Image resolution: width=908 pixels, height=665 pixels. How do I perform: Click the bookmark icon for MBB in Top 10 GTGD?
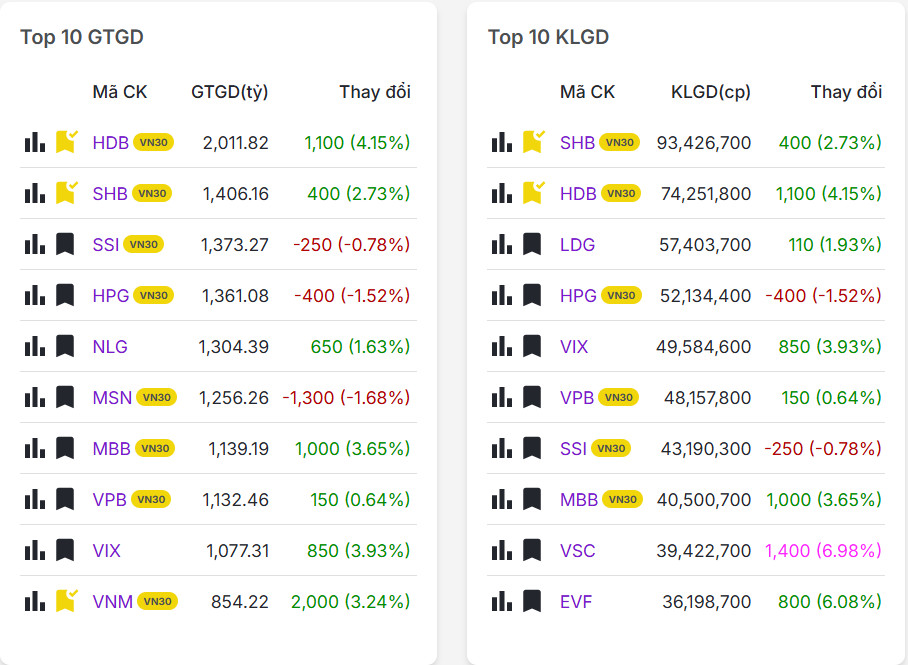click(x=65, y=448)
